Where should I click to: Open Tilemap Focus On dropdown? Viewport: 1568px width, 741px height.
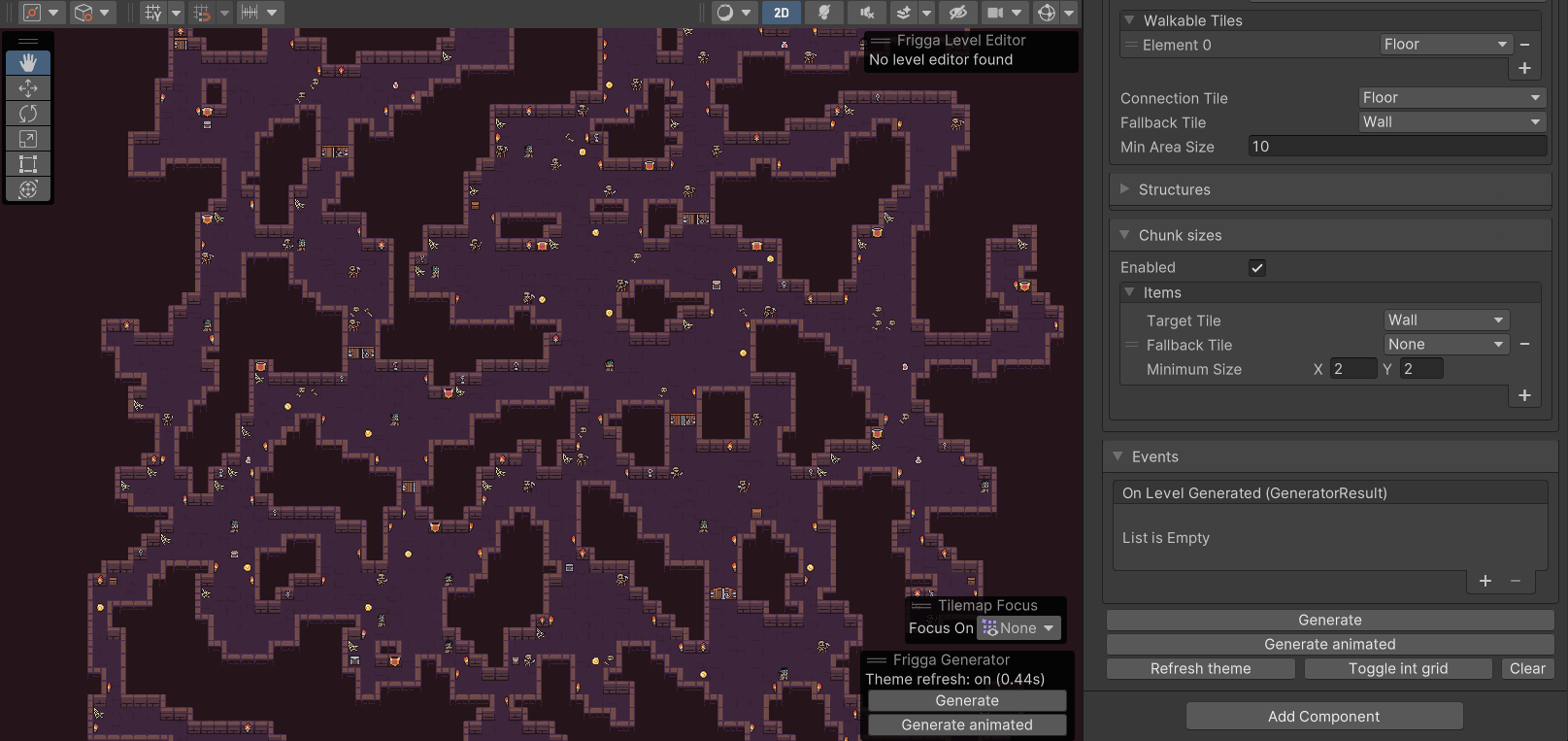click(1018, 628)
